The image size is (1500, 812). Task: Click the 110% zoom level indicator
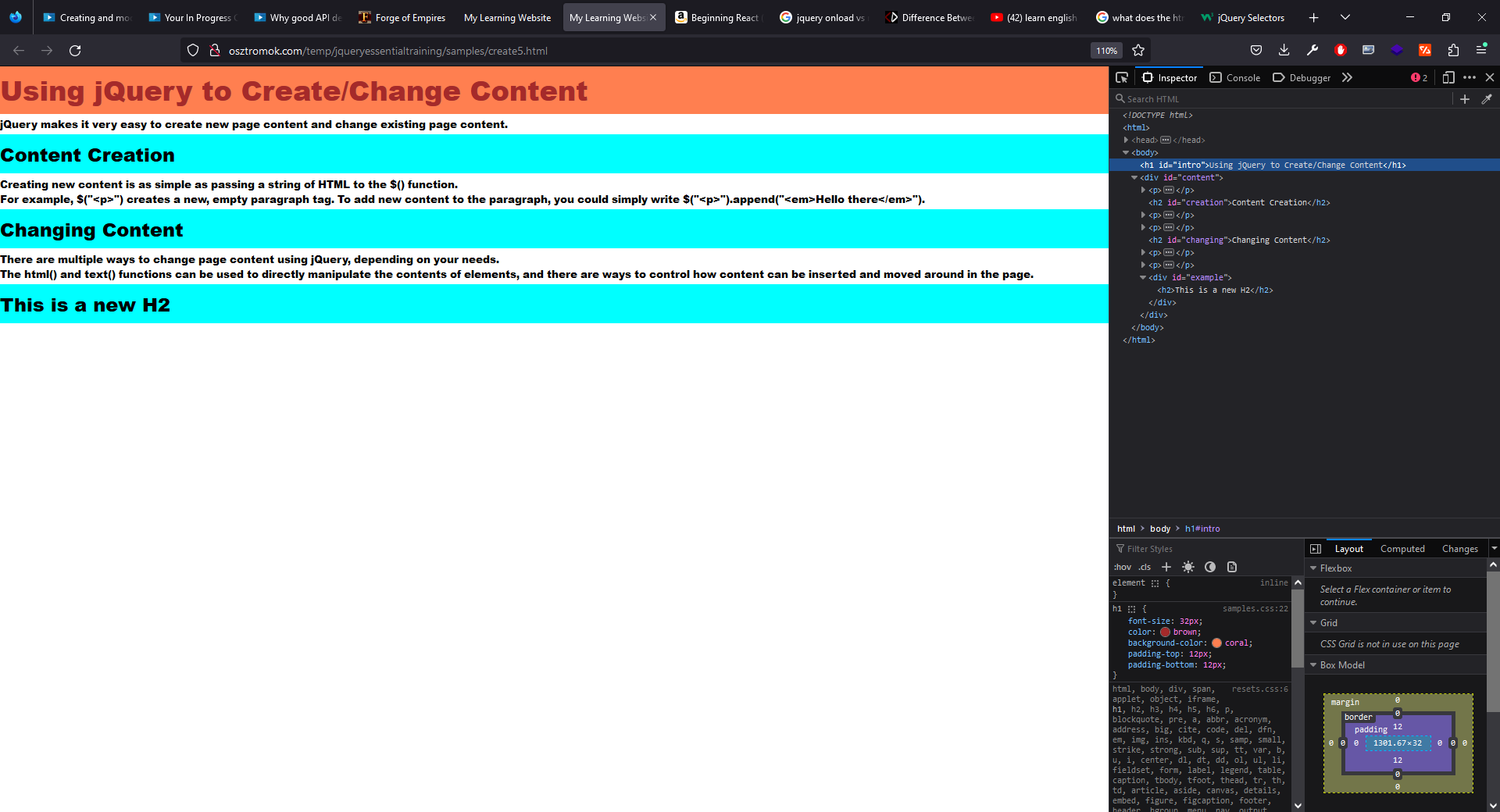click(x=1106, y=51)
